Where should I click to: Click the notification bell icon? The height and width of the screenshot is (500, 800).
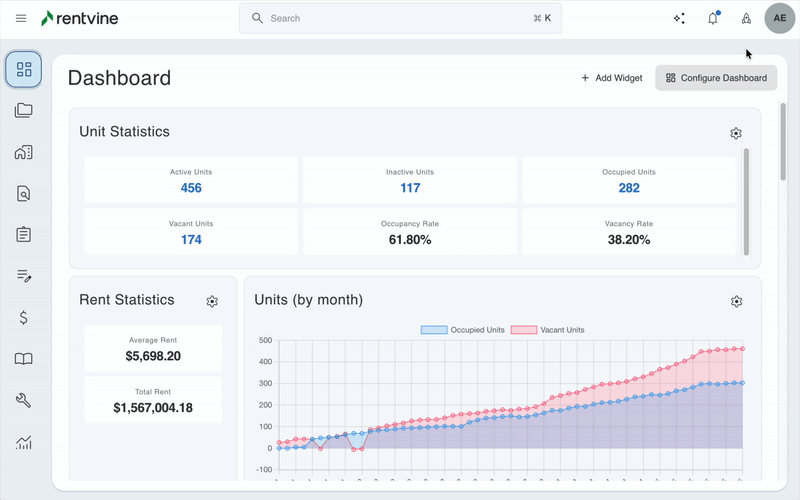point(713,18)
